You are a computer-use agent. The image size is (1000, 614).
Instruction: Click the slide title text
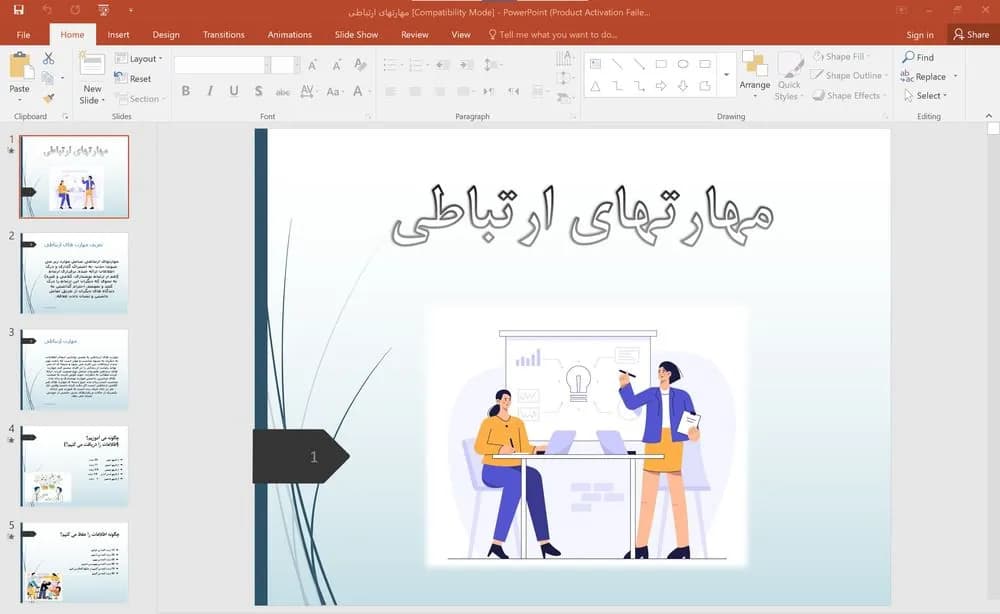tap(582, 216)
